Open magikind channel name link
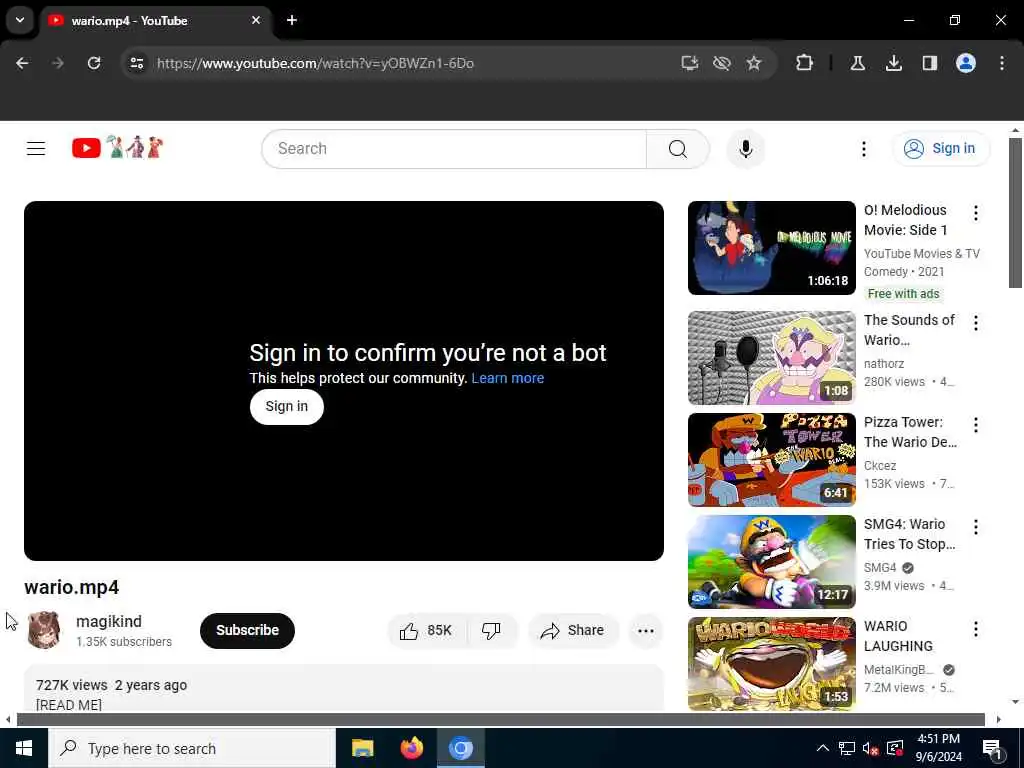Viewport: 1024px width, 768px height. [108, 621]
